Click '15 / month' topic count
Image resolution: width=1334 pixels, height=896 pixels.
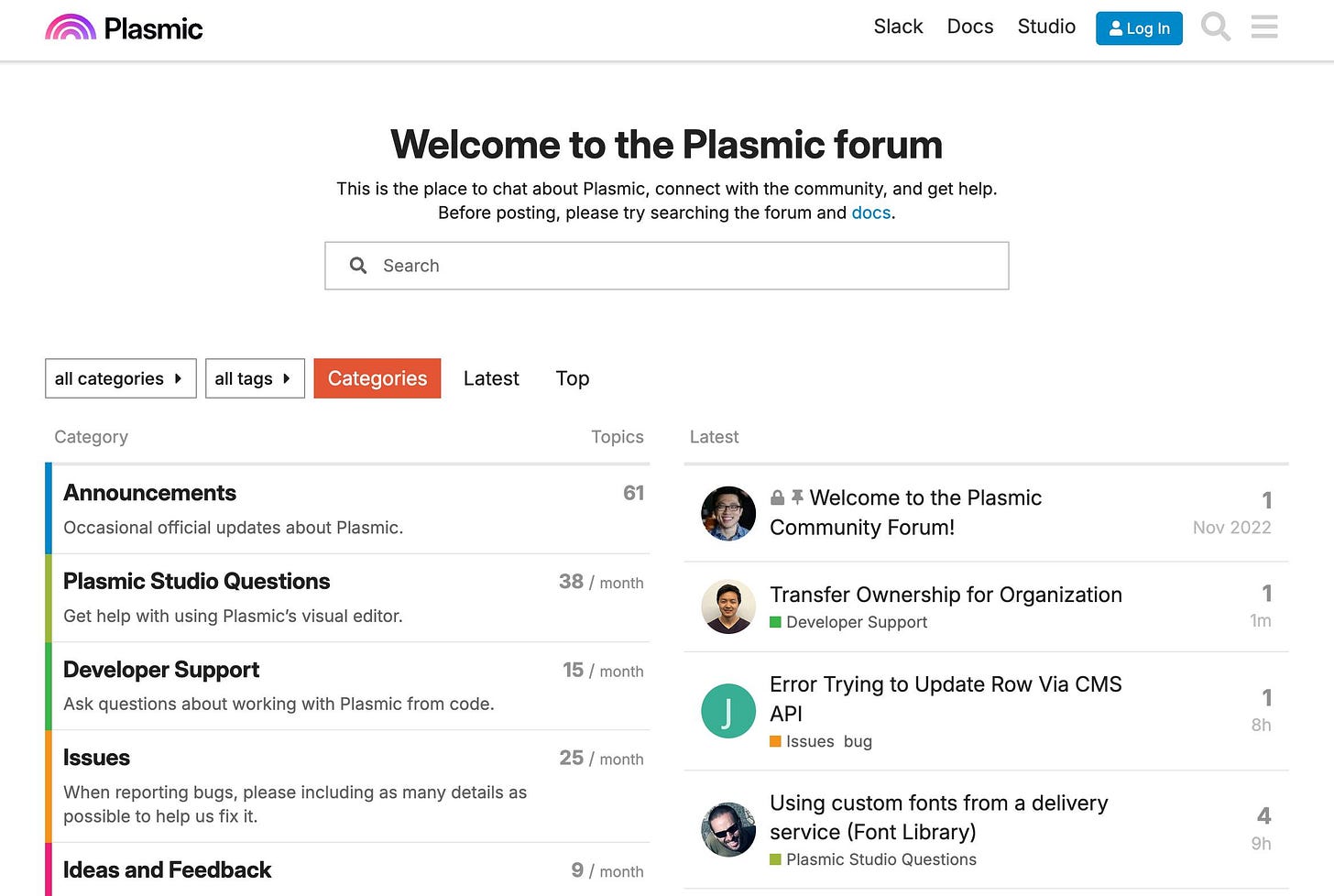603,671
